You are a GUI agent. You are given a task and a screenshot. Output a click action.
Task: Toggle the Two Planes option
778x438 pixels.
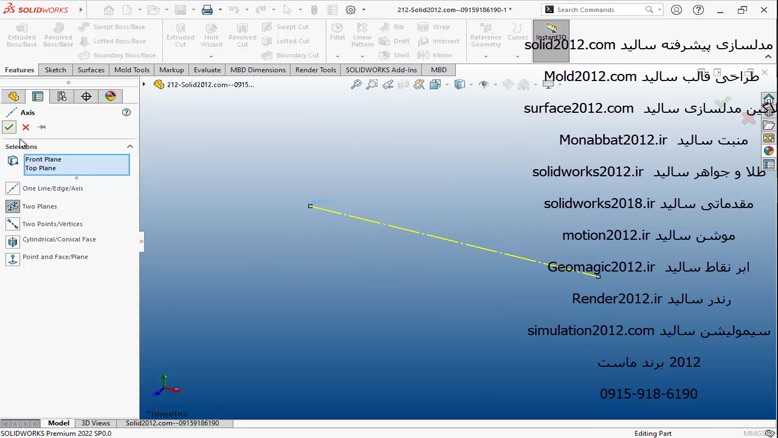[x=12, y=206]
